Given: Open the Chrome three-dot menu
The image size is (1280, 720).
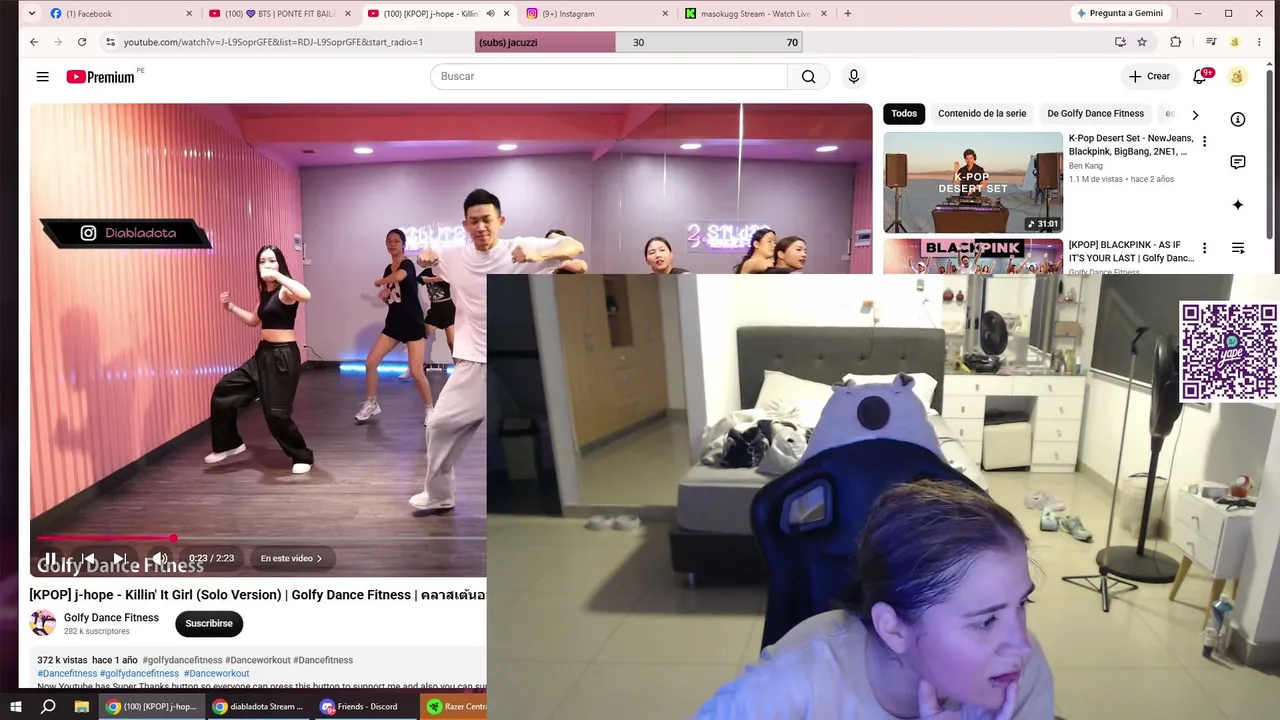Looking at the screenshot, I should pyautogui.click(x=1260, y=42).
